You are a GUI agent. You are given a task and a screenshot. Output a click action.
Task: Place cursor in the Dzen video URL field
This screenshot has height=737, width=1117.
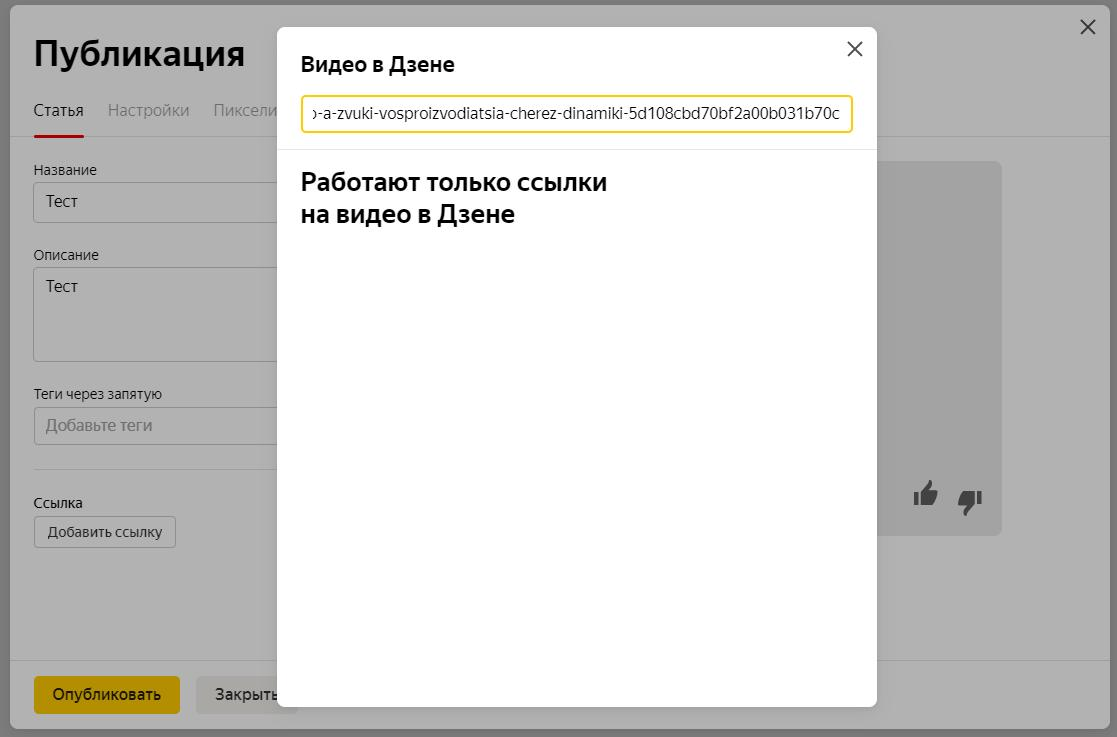(576, 114)
